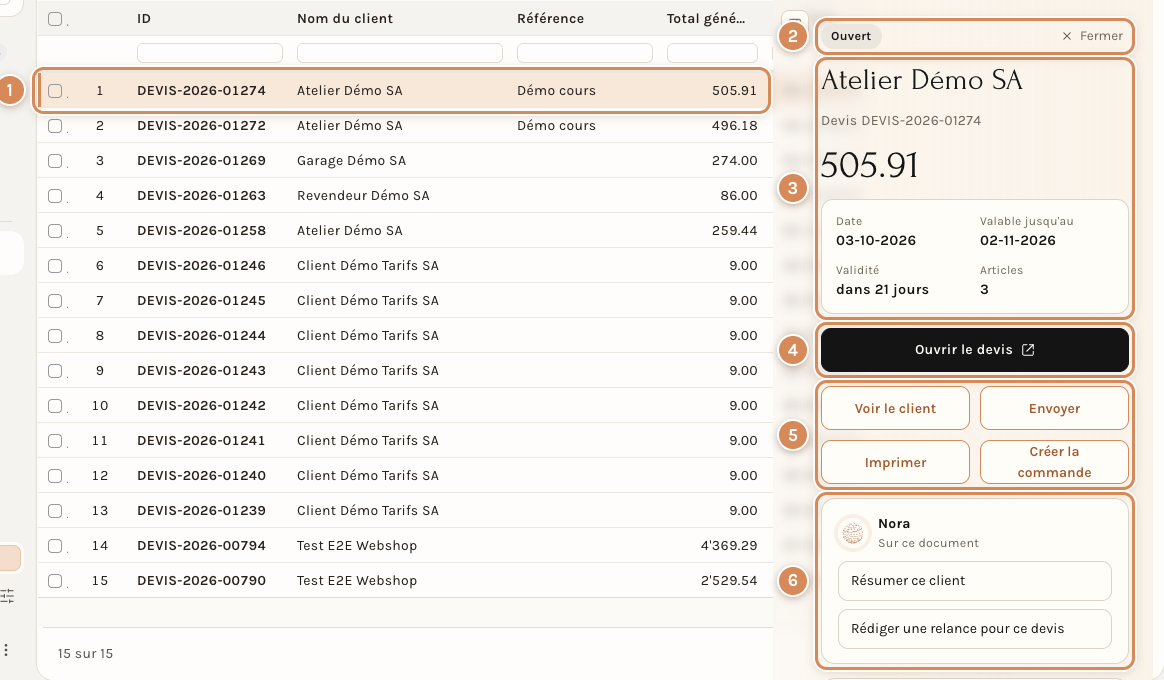This screenshot has width=1164, height=680.
Task: Click the Atelier Démo SA panel title
Action: pyautogui.click(x=922, y=80)
